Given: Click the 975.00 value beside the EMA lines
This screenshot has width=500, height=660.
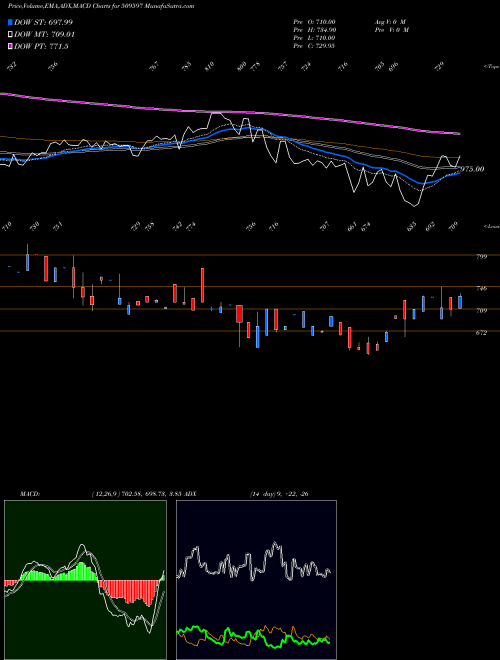Looking at the screenshot, I should click(472, 169).
